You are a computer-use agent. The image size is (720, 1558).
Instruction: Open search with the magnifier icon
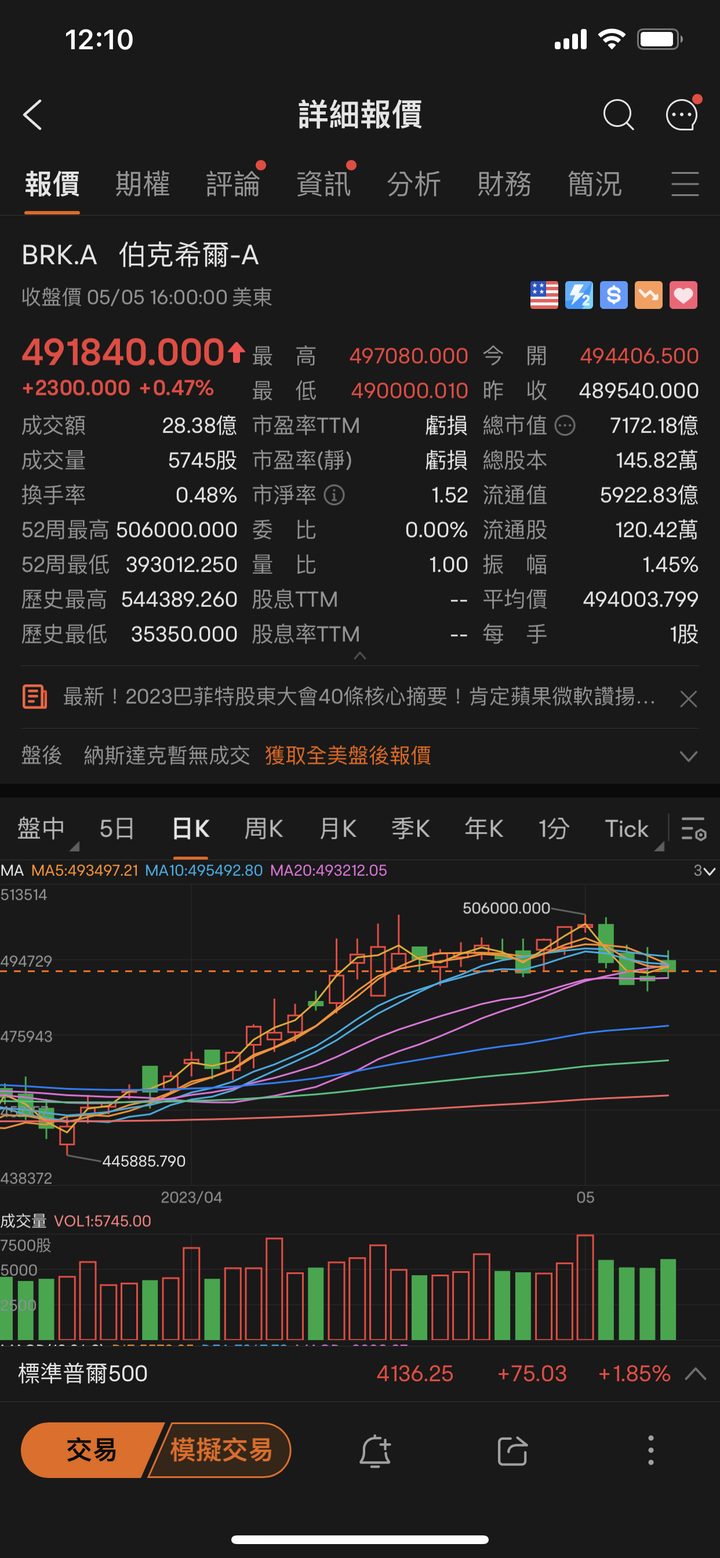618,115
